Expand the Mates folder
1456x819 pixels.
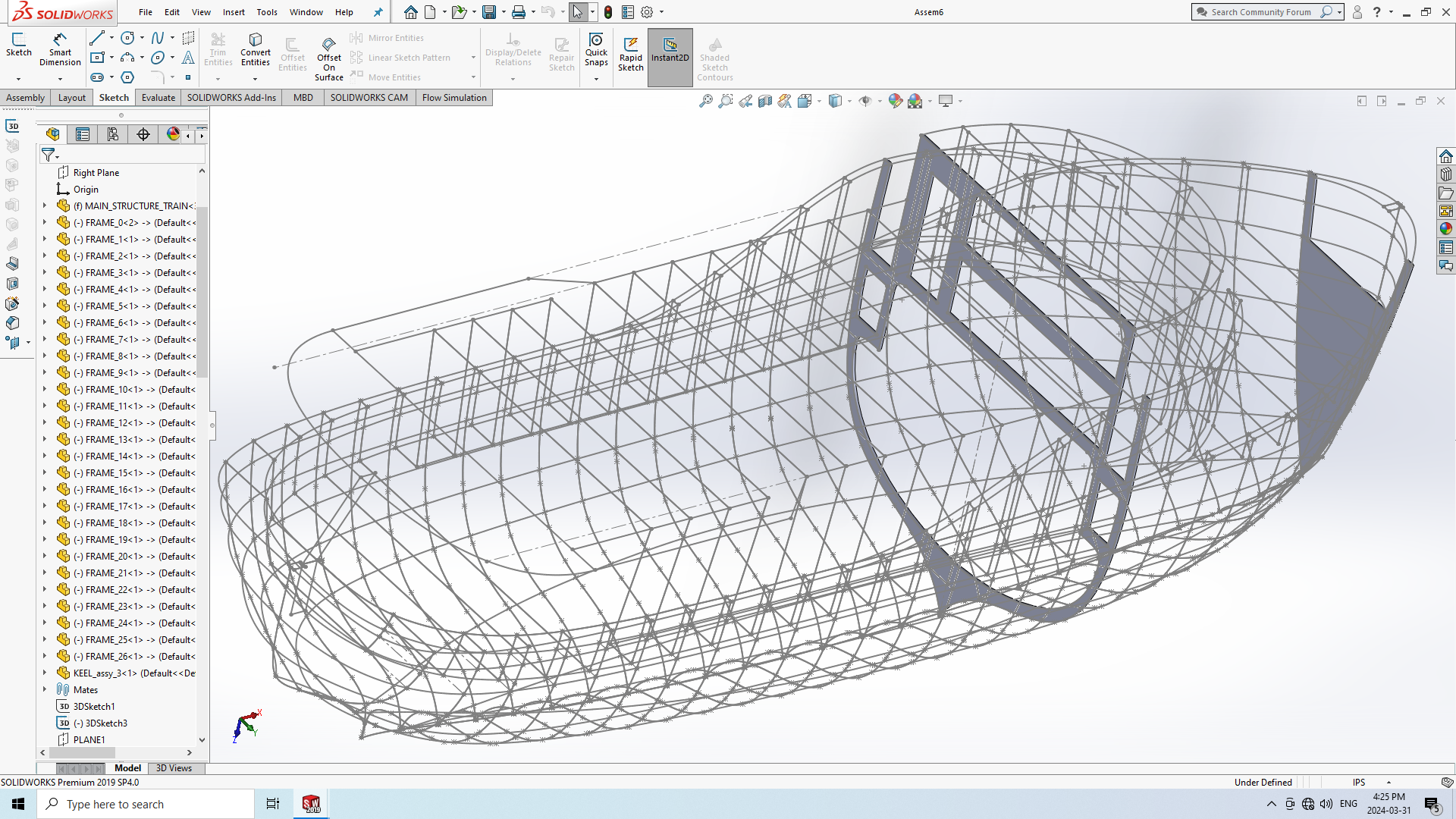[44, 689]
